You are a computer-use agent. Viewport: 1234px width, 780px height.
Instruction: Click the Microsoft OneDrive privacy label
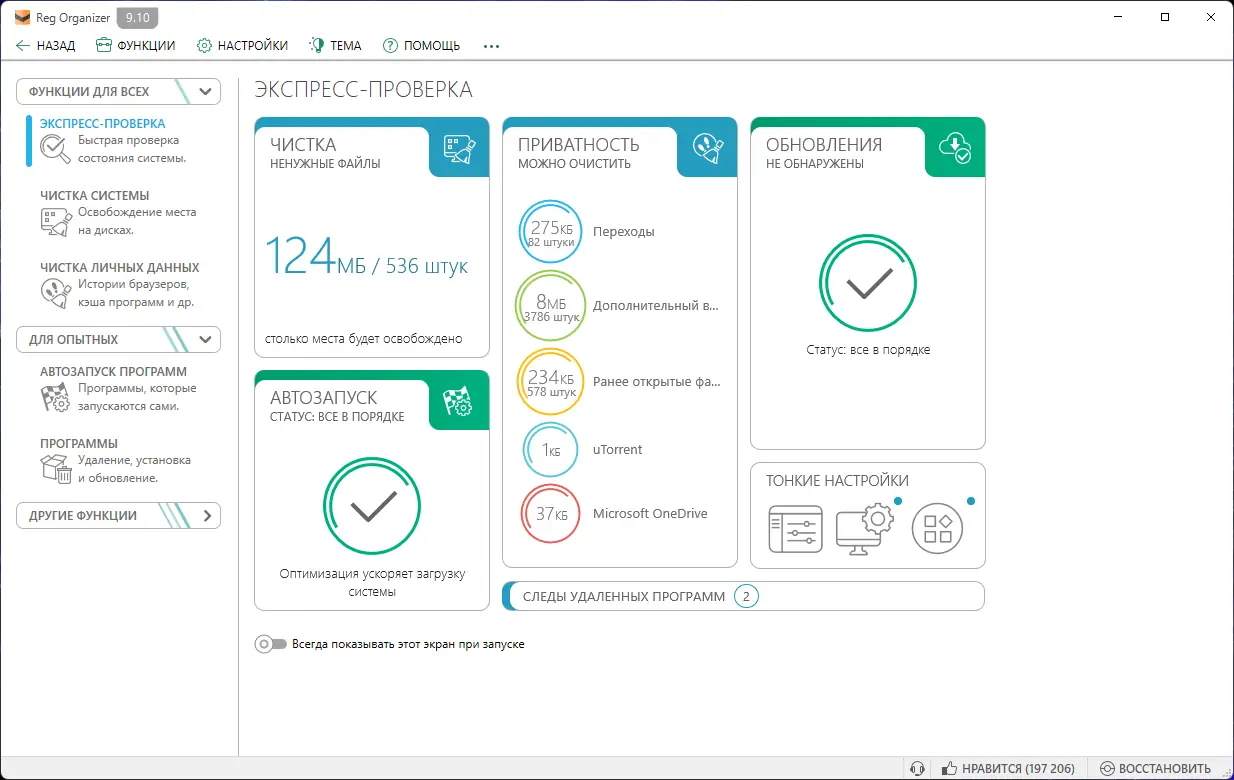(x=650, y=514)
